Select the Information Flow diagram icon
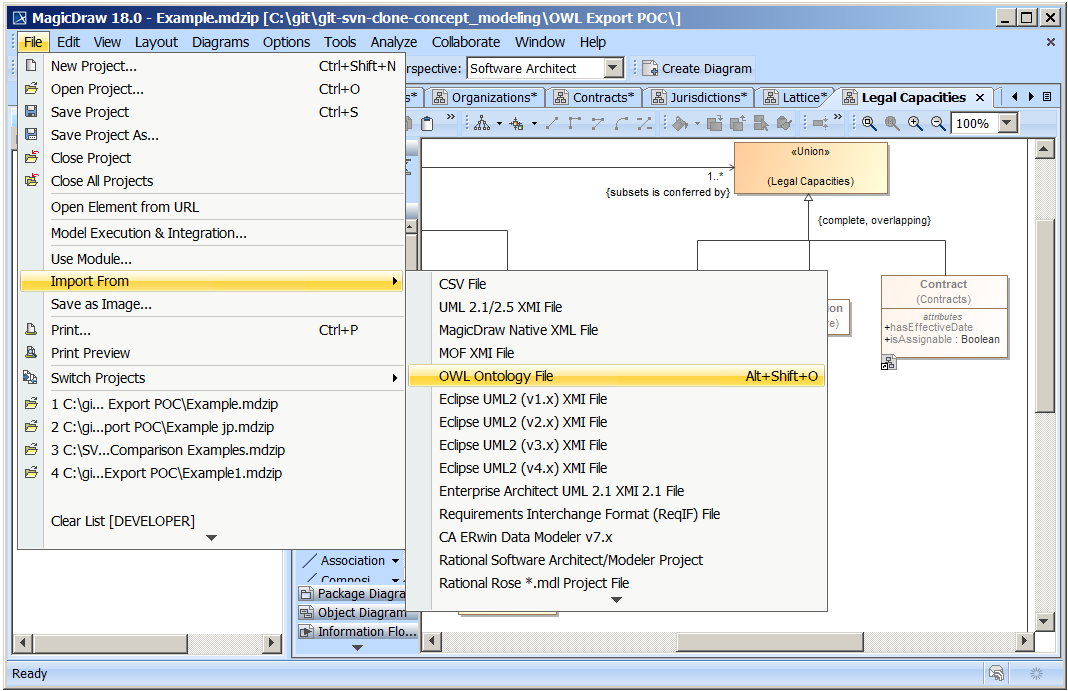Image resolution: width=1068 pixels, height=691 pixels. (x=306, y=630)
